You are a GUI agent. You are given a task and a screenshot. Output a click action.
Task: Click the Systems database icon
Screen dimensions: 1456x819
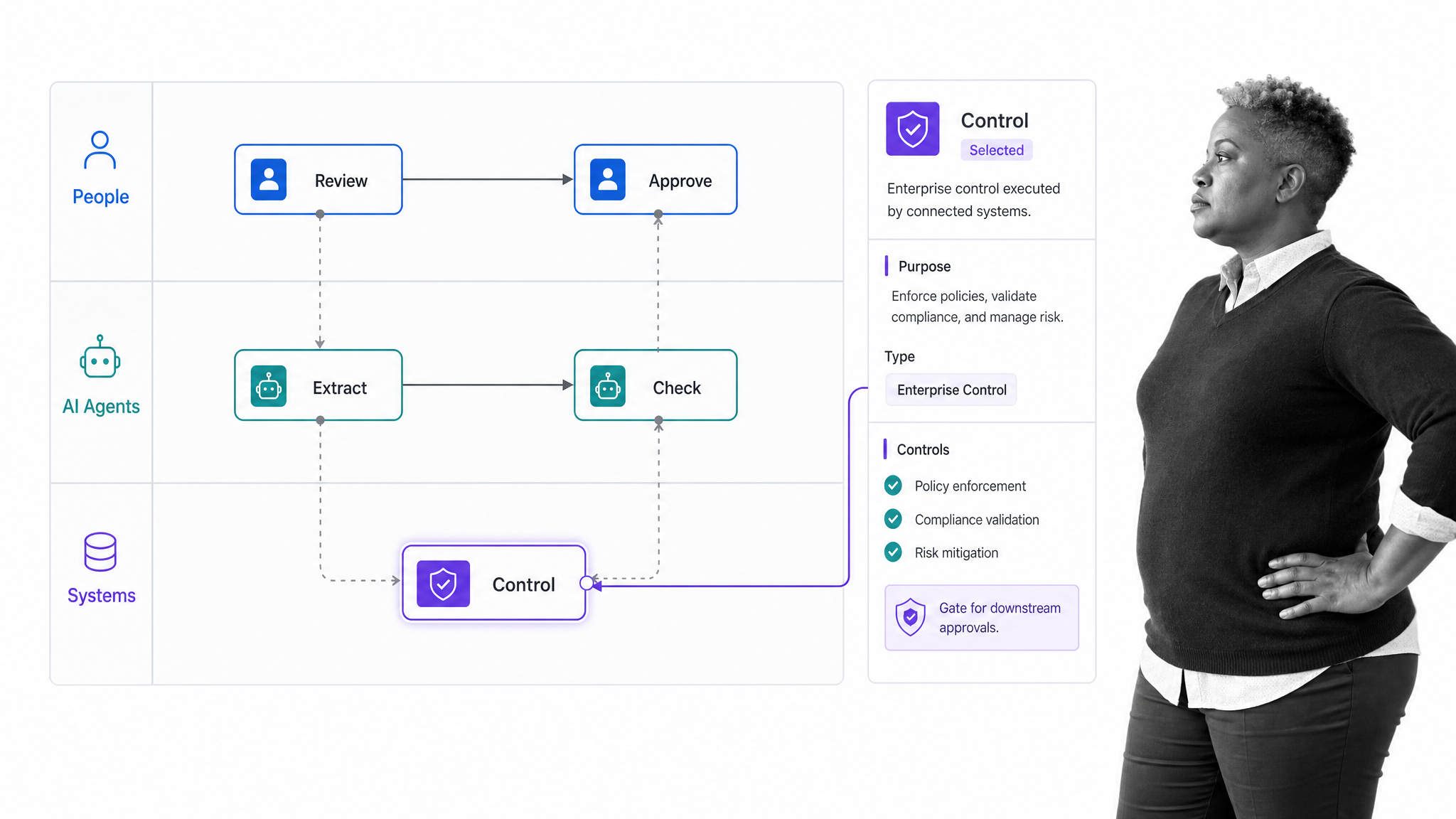click(100, 552)
